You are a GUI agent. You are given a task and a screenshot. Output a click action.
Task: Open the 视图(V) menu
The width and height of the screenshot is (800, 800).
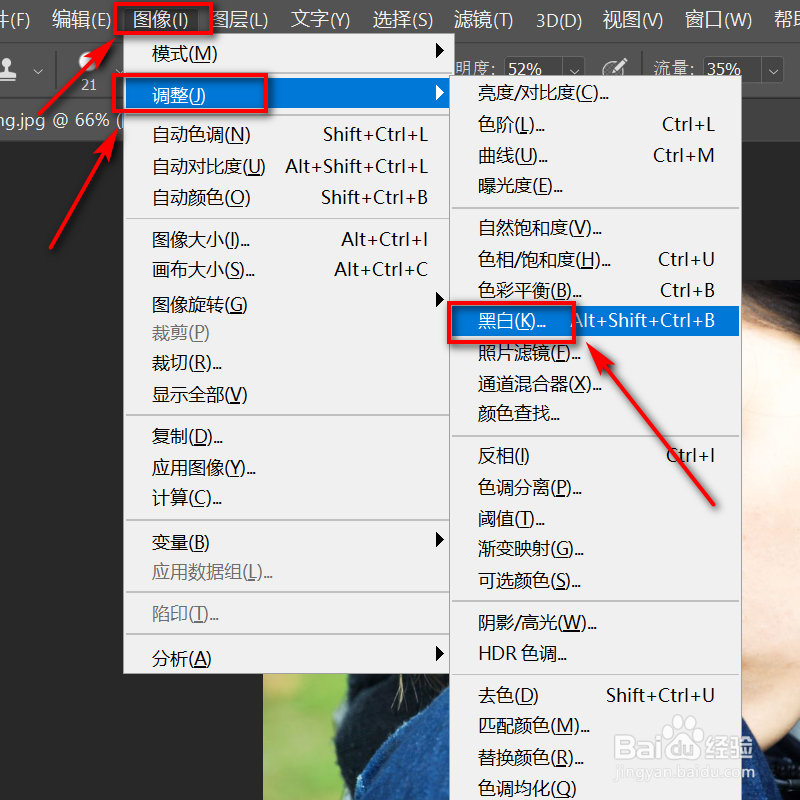pos(633,19)
